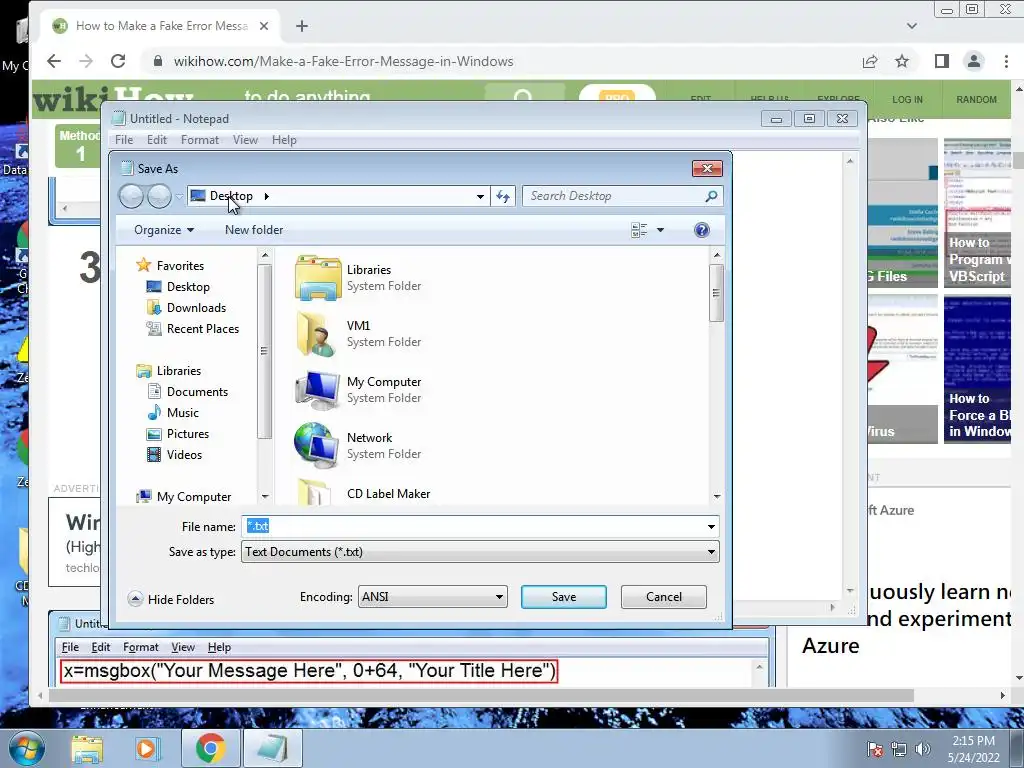The width and height of the screenshot is (1024, 768).
Task: Open the Encoding ANSI dropdown
Action: point(432,597)
